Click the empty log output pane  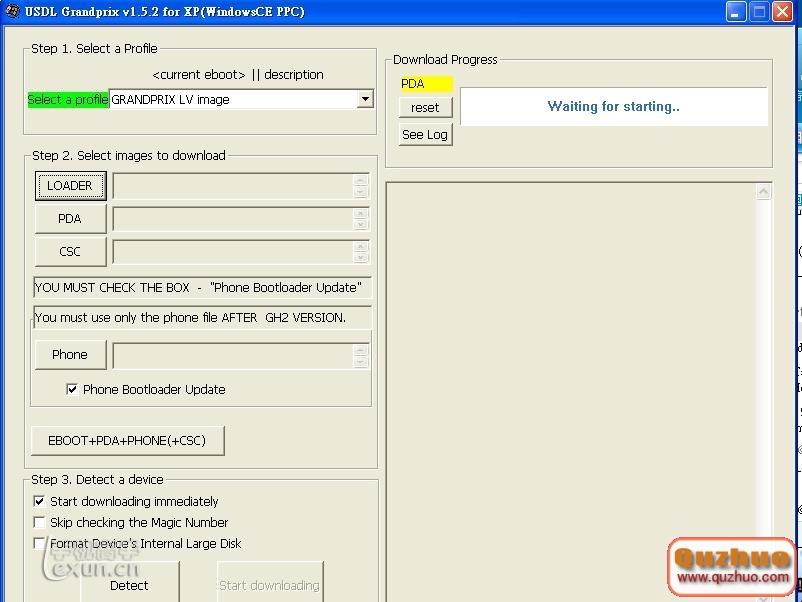pyautogui.click(x=571, y=391)
